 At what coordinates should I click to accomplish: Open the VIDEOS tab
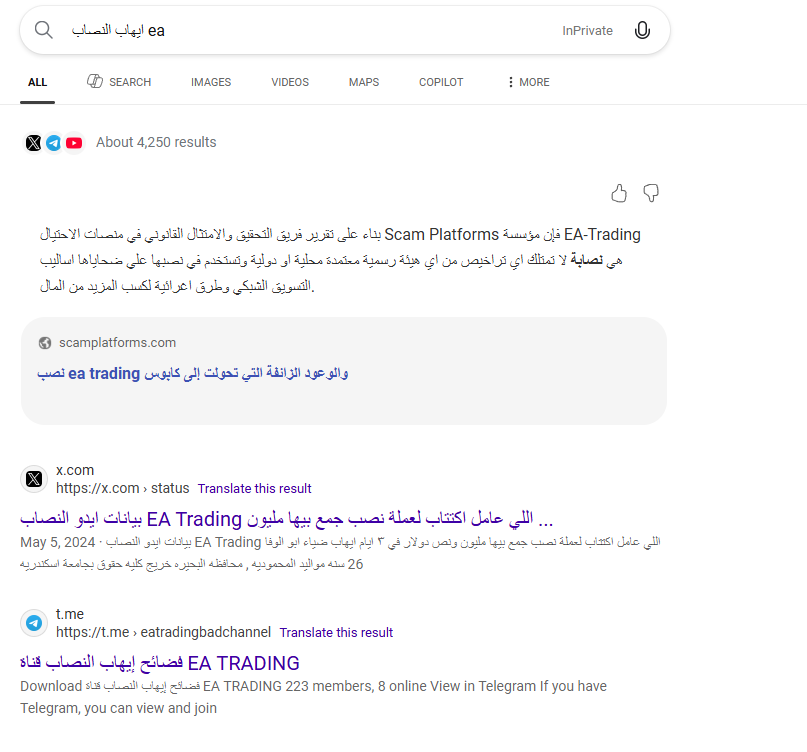(290, 82)
